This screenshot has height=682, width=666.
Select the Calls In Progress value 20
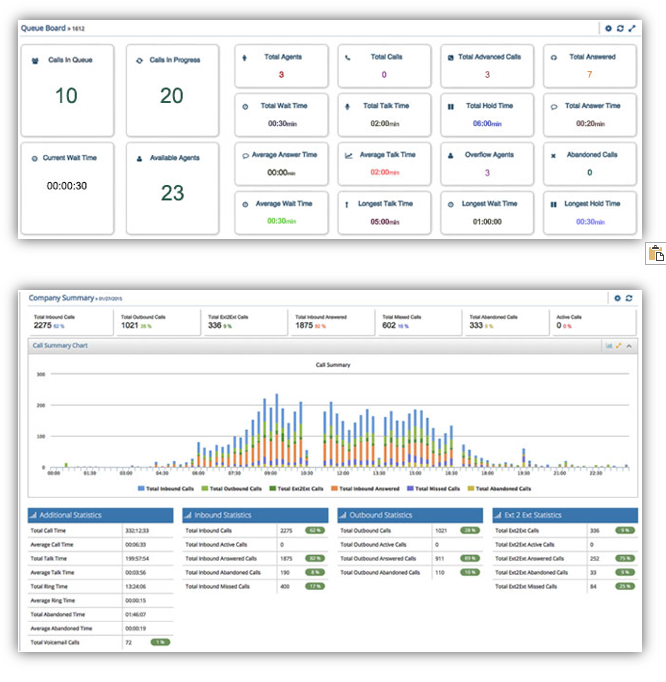pos(171,96)
